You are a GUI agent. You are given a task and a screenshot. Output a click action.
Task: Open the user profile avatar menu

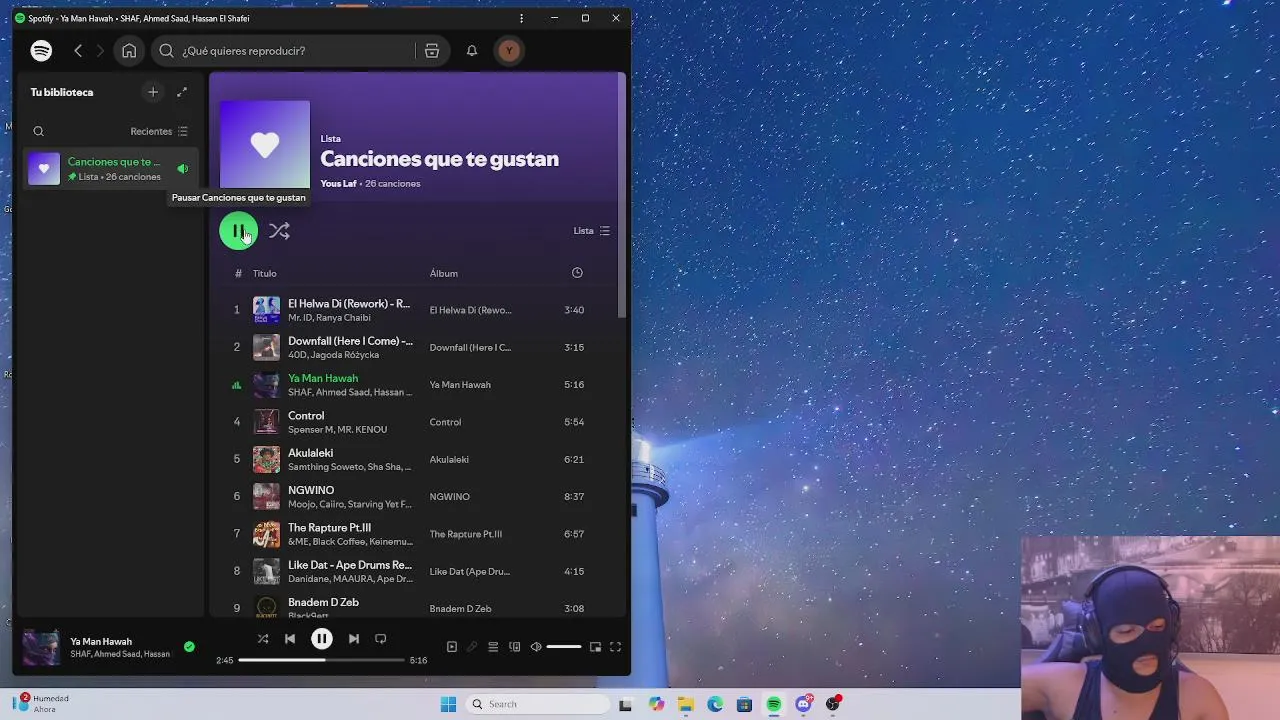tap(509, 51)
